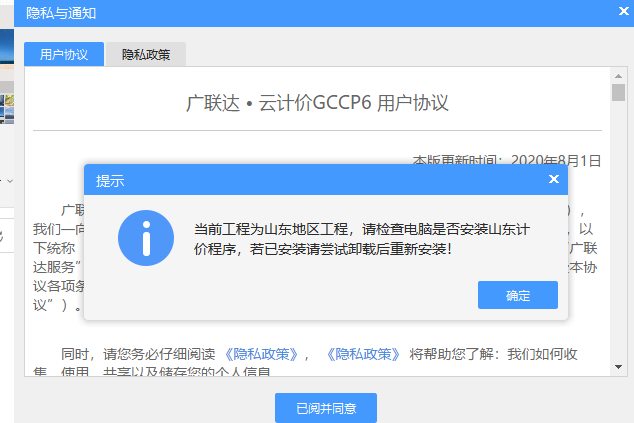Click the agreement title 广联达·云计价GCCP6 用户协议
Screen dimensions: 634x423
coord(317,103)
